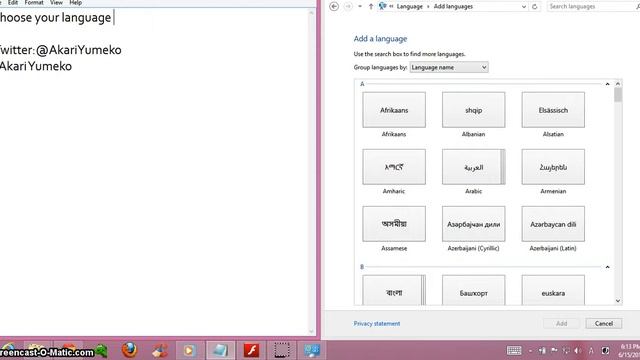Click the Add button

click(561, 324)
